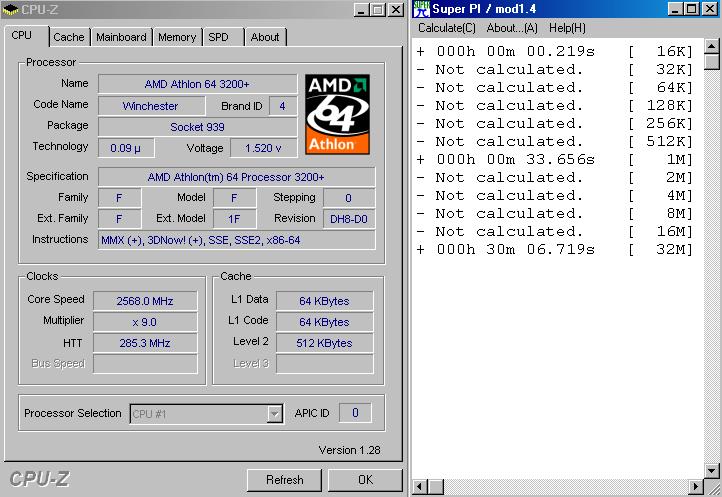Click the Super PI horizontal scrollbar left arrow
Screen dimensions: 722x497
point(419,487)
